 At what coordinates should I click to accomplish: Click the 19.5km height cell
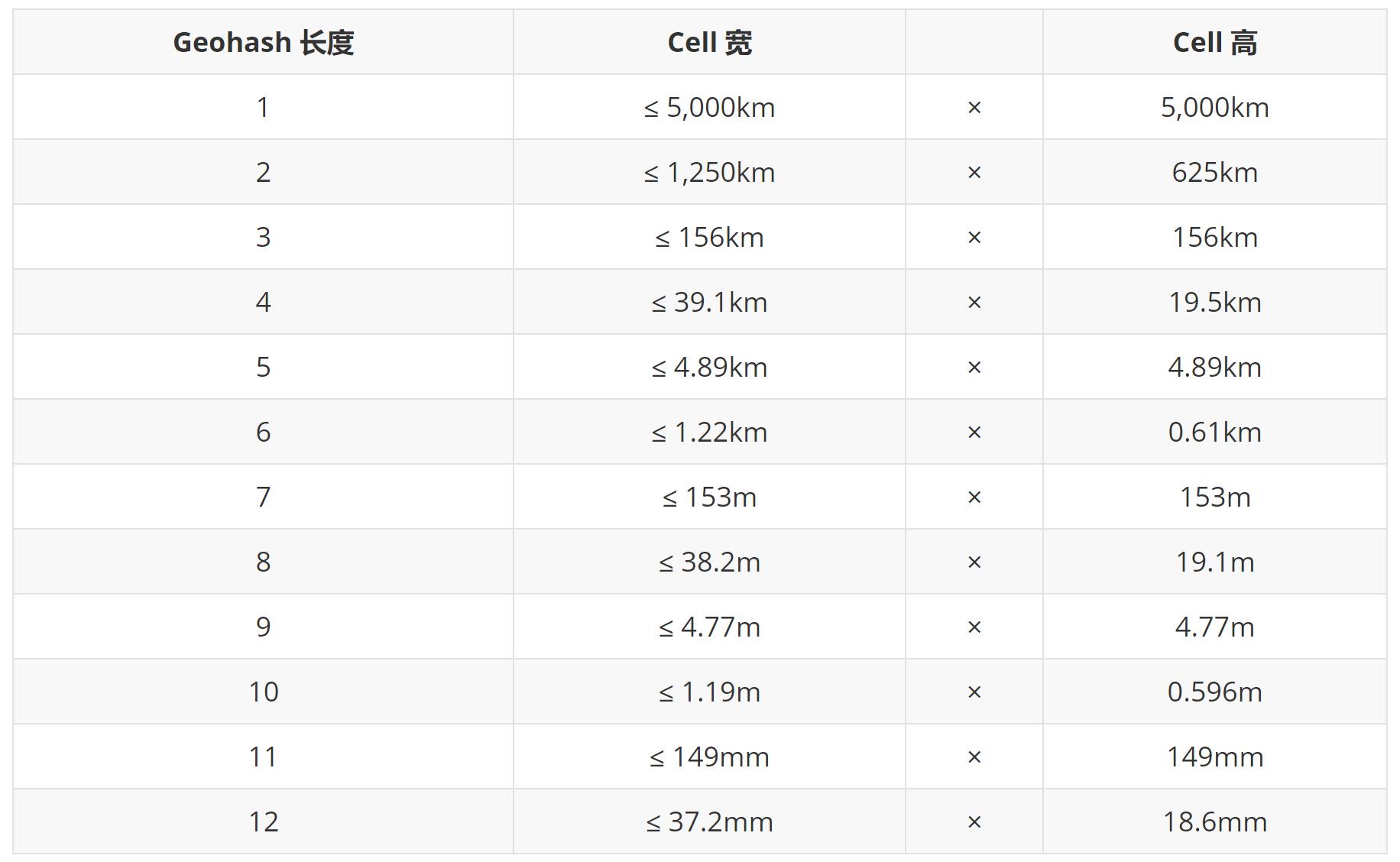(x=1214, y=303)
